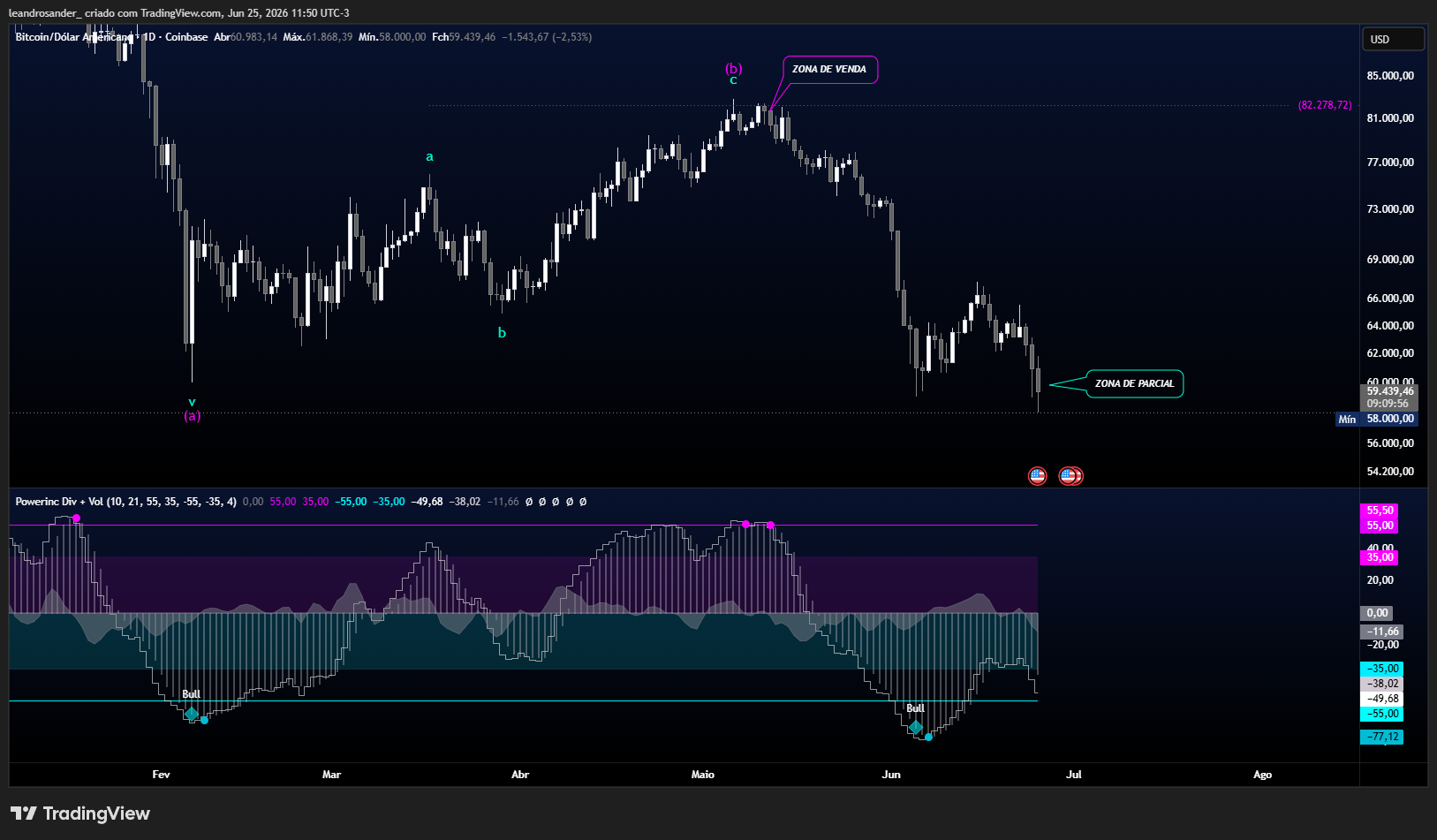This screenshot has height=840, width=1437.
Task: Click the Fev label on the time axis
Action: point(161,775)
